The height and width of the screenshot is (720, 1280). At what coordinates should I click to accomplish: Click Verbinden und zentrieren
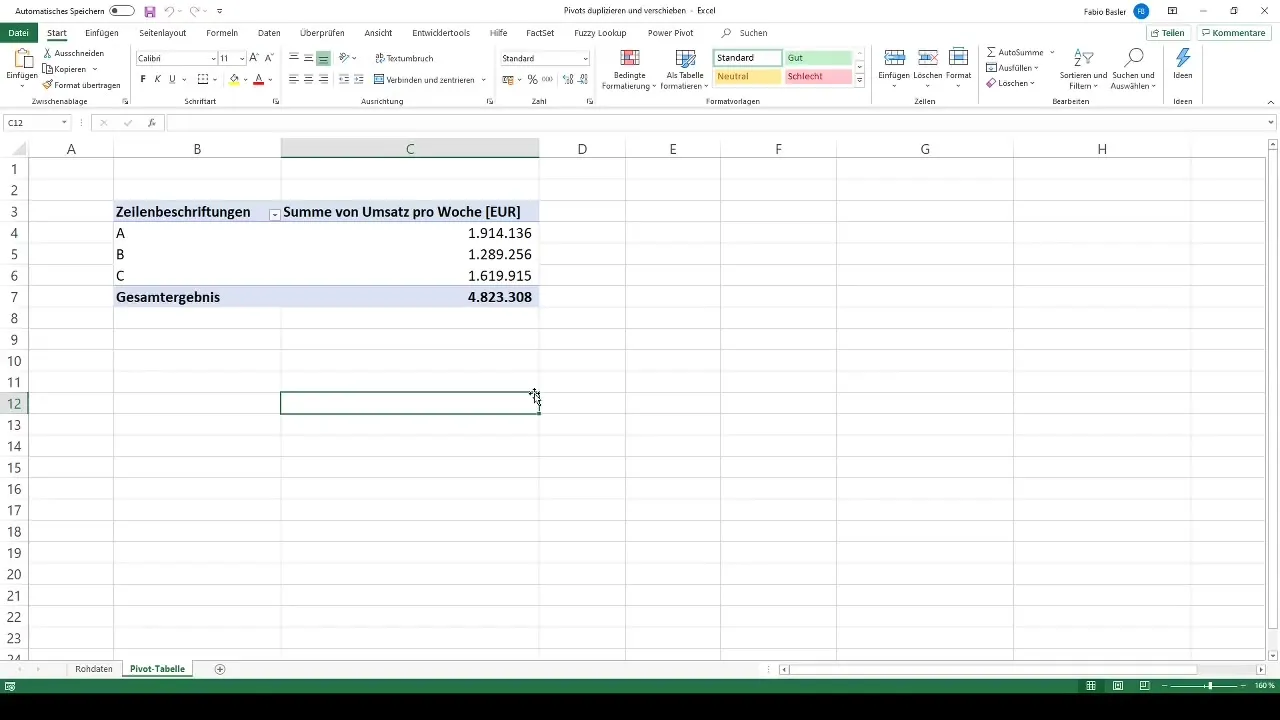pos(424,79)
